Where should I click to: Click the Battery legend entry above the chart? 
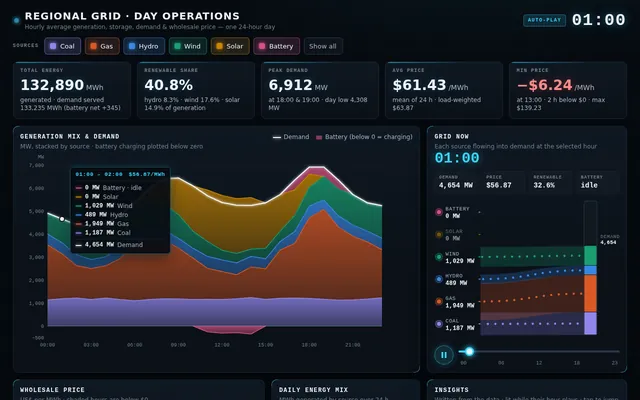(x=364, y=137)
